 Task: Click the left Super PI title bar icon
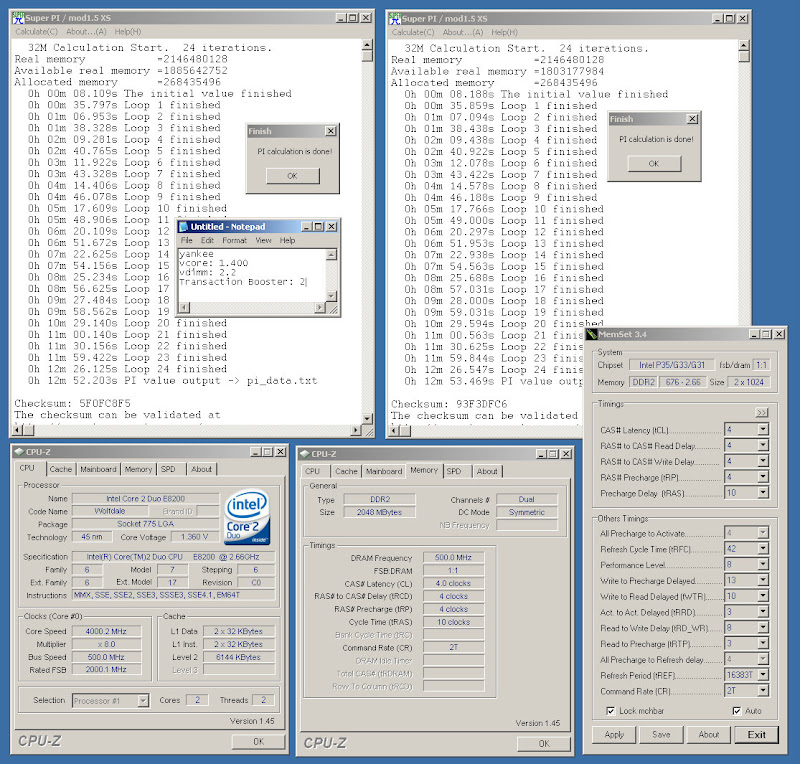tap(19, 17)
